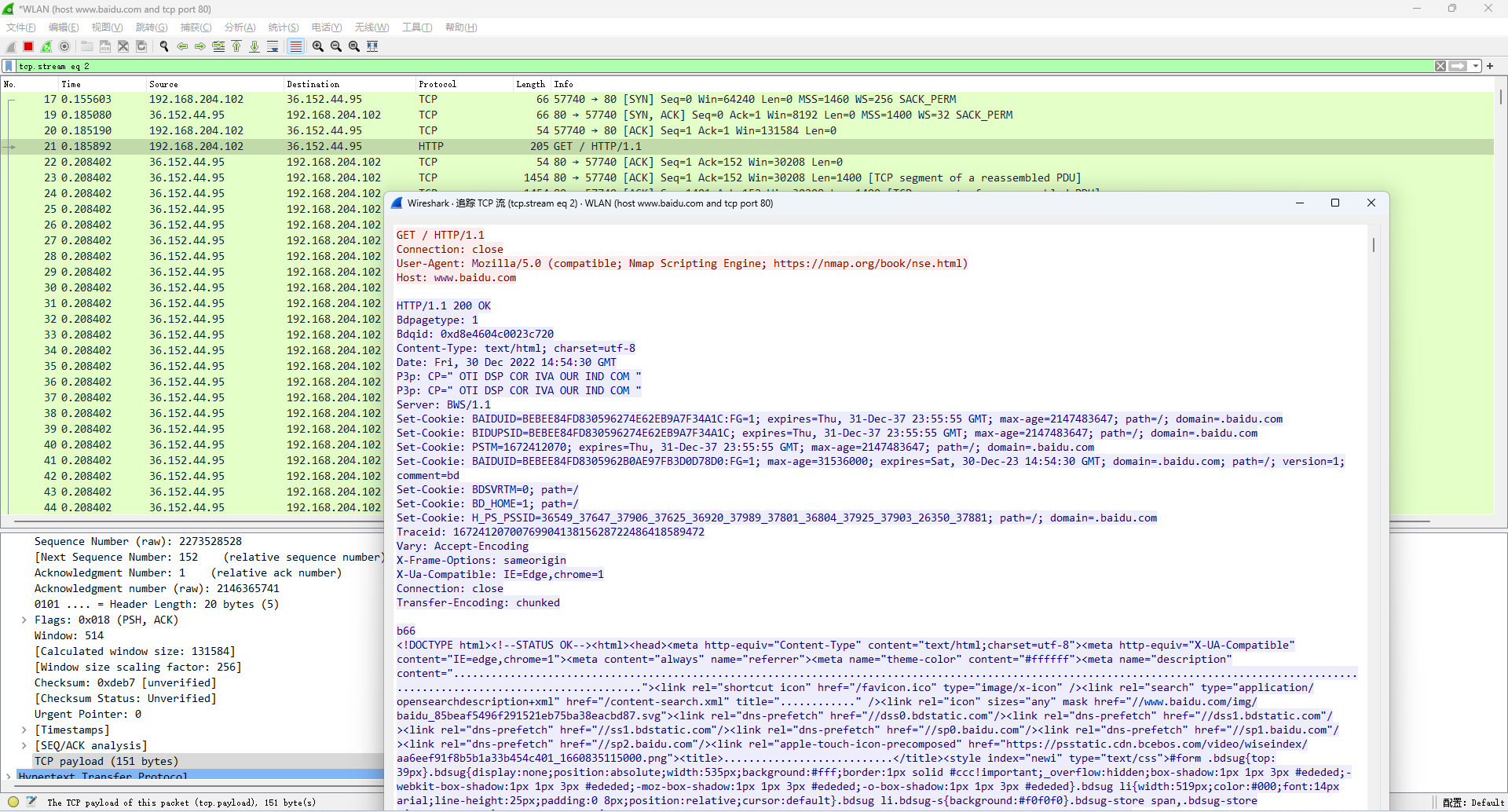Click the 配置: Default profile in status bar
The height and width of the screenshot is (812, 1508).
coord(1473,803)
